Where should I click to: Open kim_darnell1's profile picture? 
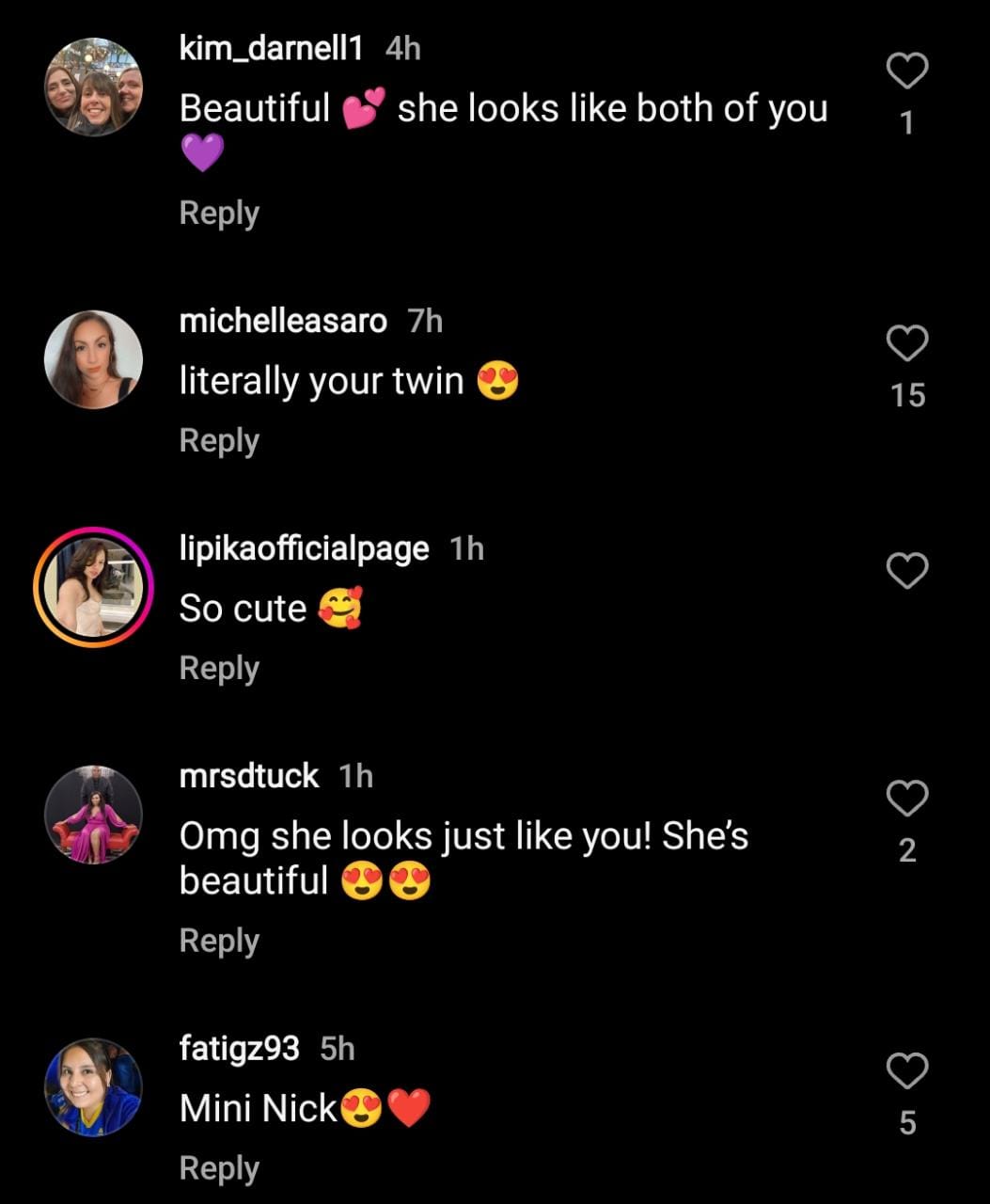click(94, 87)
